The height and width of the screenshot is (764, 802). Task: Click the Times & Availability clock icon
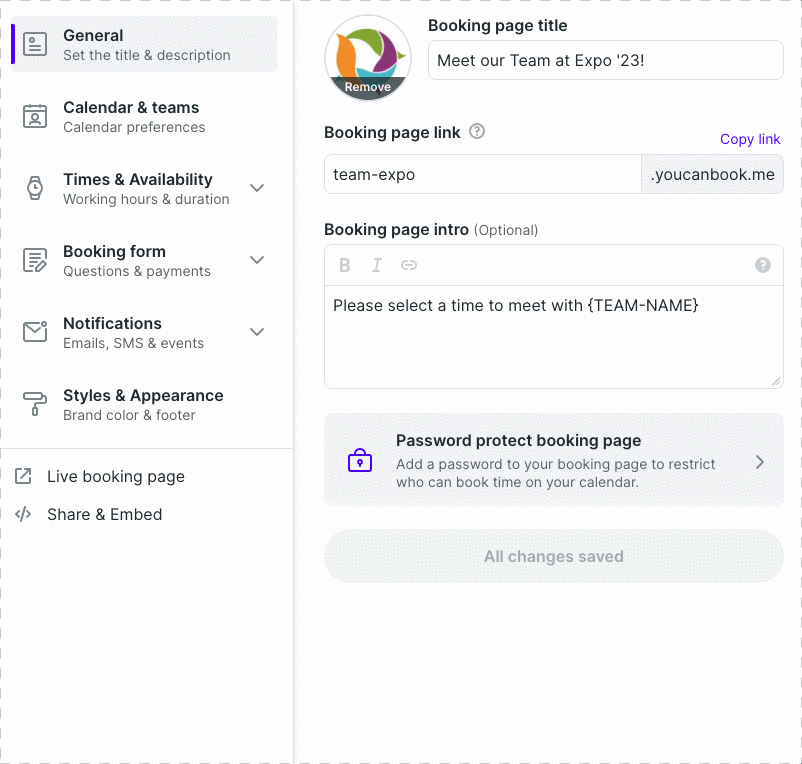point(33,188)
